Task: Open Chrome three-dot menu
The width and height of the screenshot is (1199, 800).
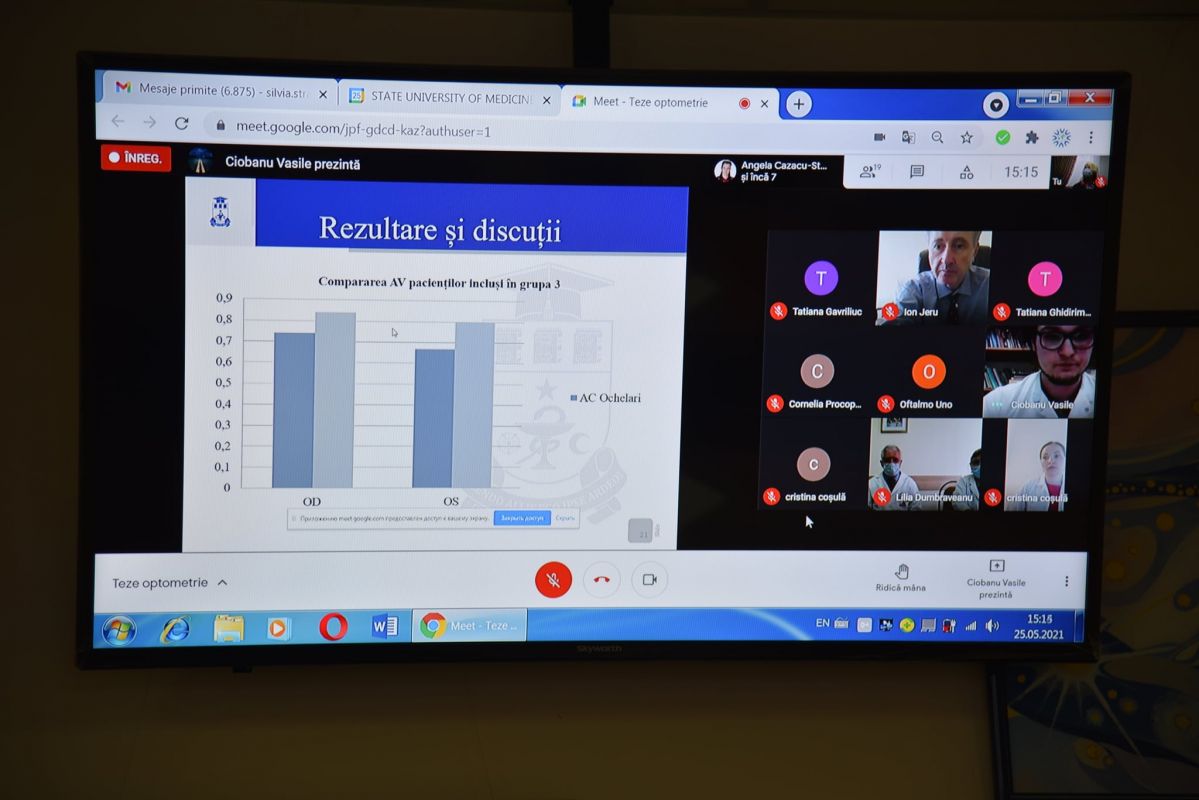Action: pos(1091,137)
